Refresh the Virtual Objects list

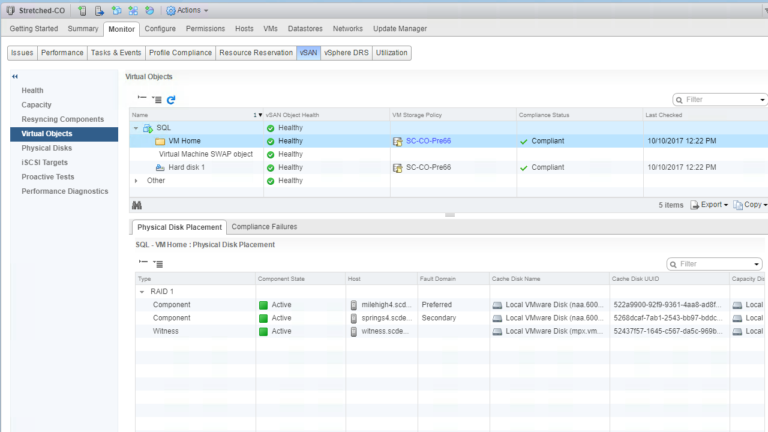click(x=171, y=100)
